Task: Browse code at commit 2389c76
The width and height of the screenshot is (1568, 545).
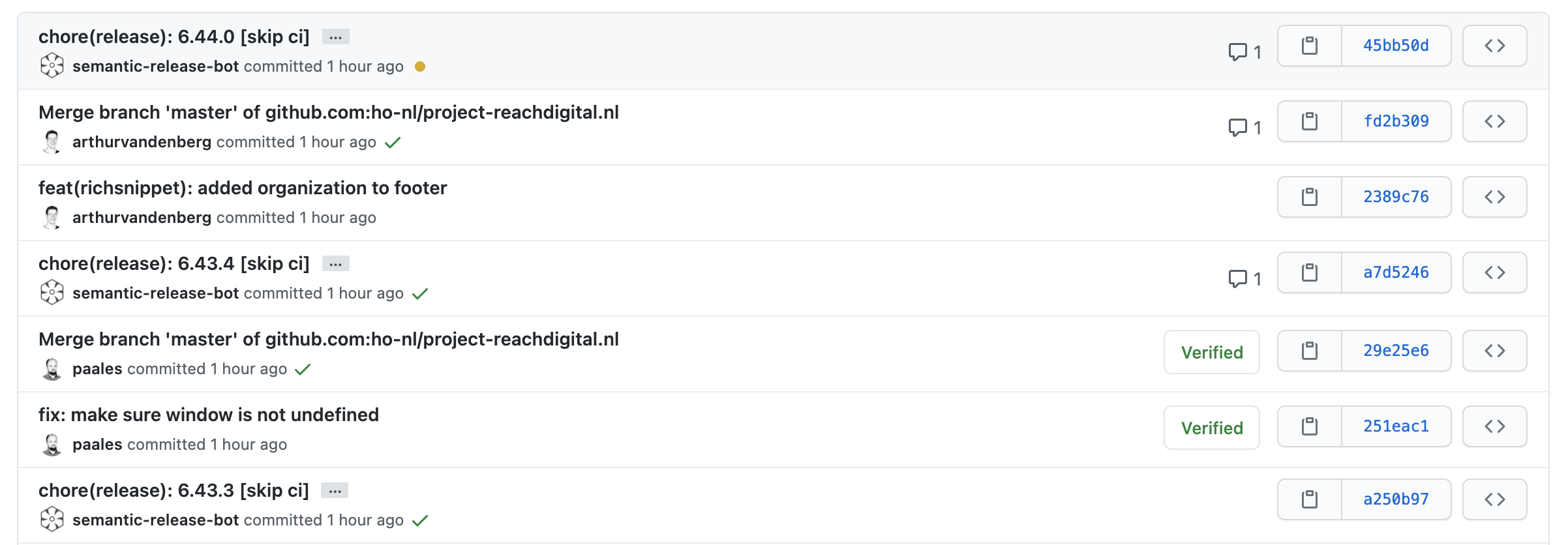Action: pyautogui.click(x=1494, y=196)
